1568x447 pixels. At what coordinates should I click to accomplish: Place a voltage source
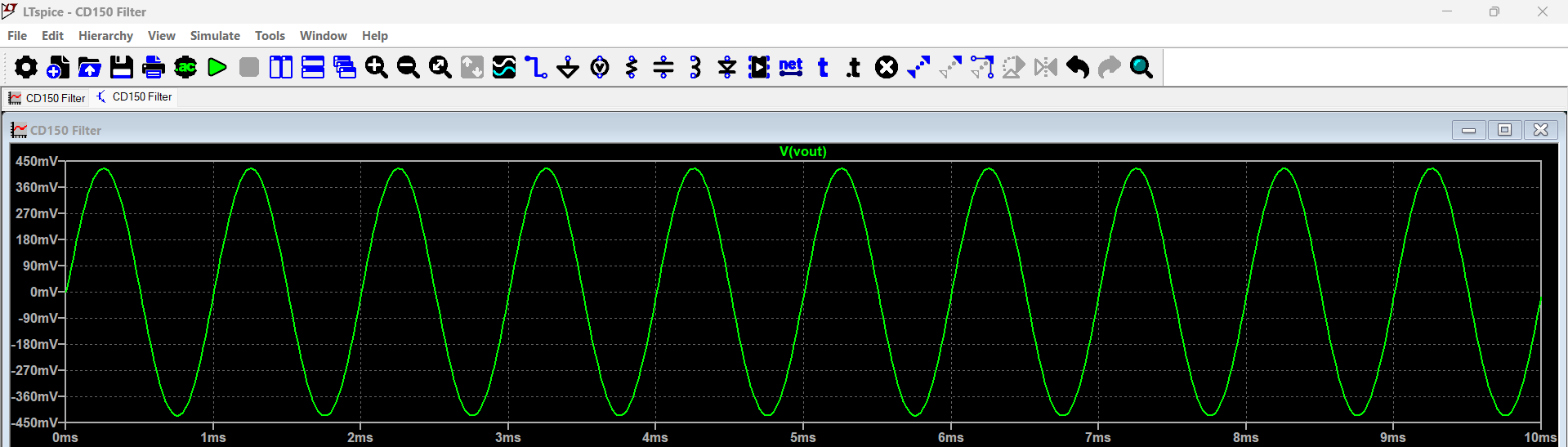[600, 67]
